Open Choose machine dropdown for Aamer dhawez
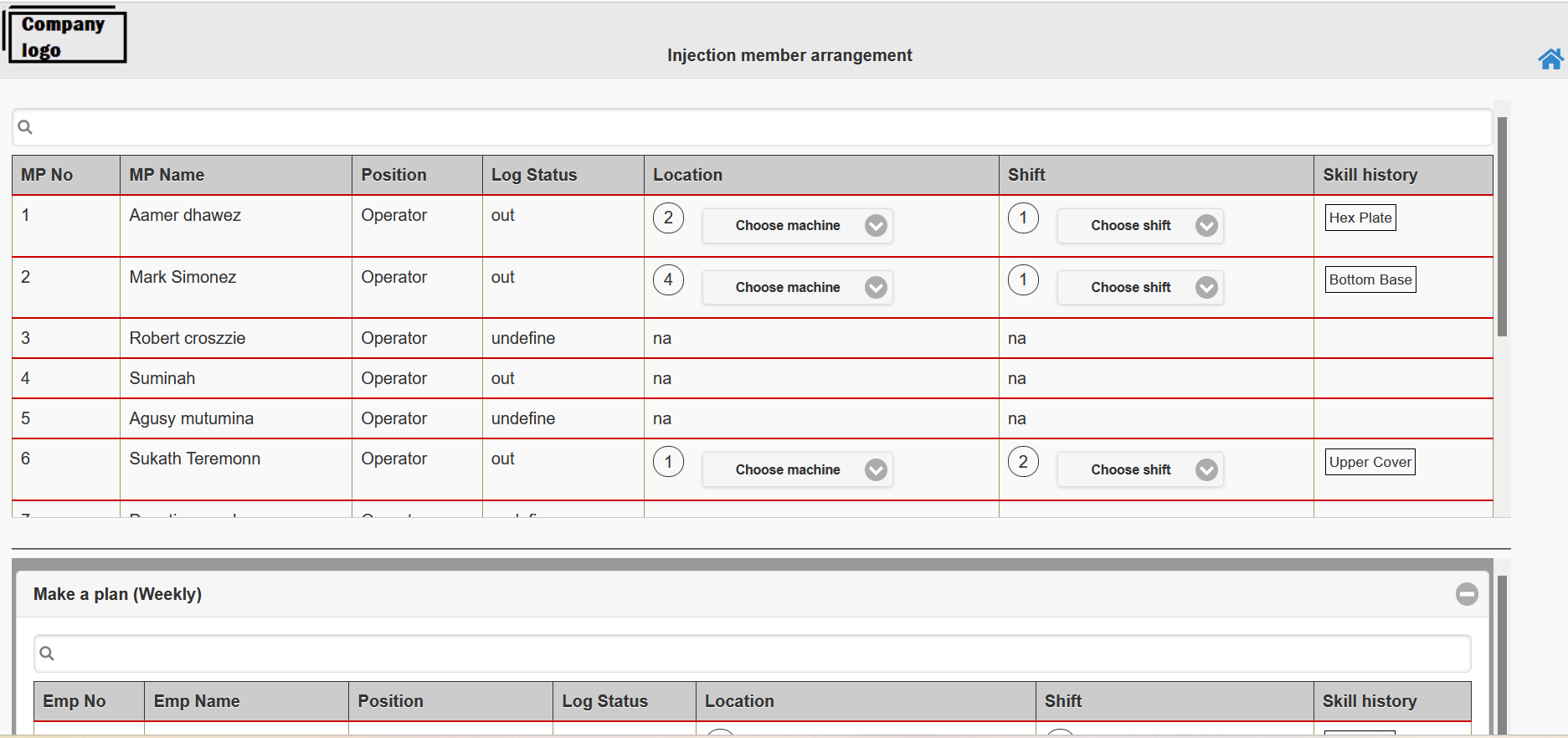 point(797,226)
